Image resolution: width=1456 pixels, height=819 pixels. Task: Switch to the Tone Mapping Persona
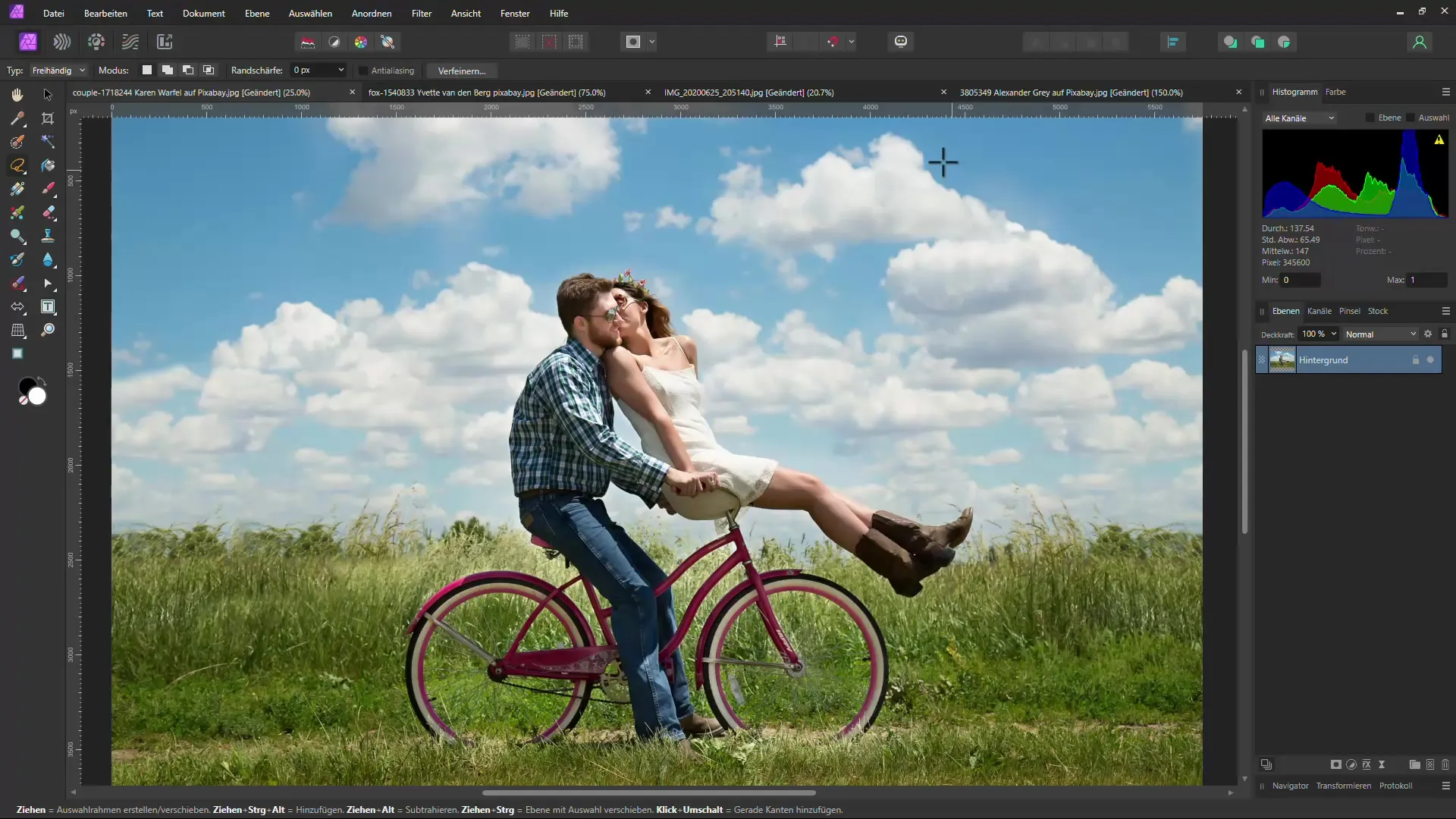[x=130, y=42]
